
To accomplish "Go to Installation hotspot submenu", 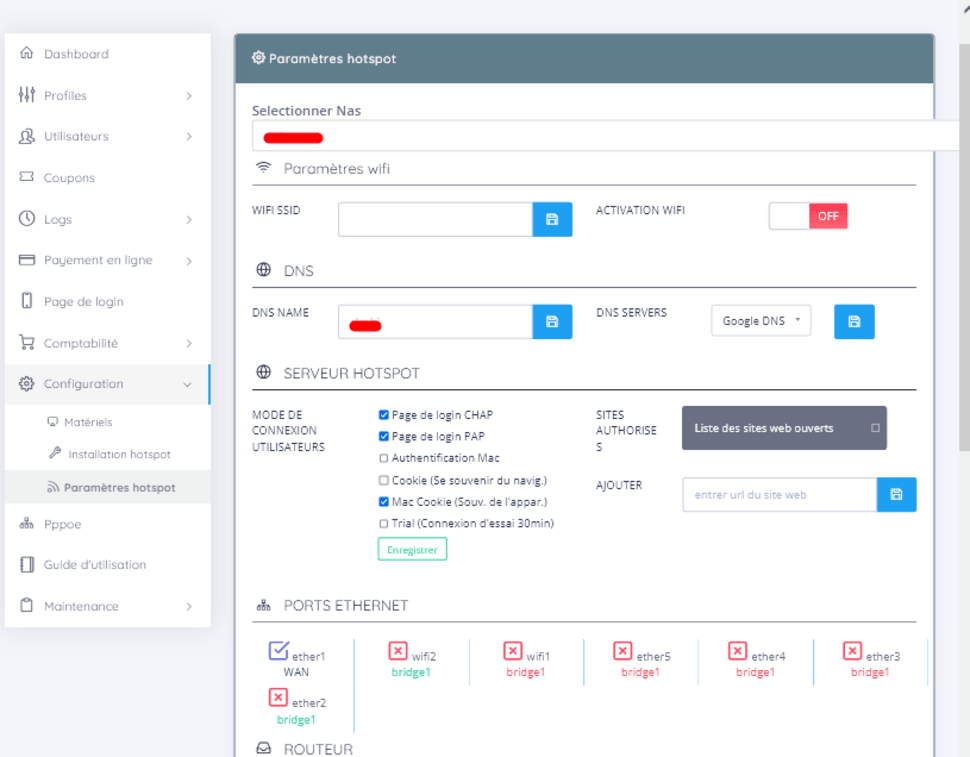I will (119, 454).
